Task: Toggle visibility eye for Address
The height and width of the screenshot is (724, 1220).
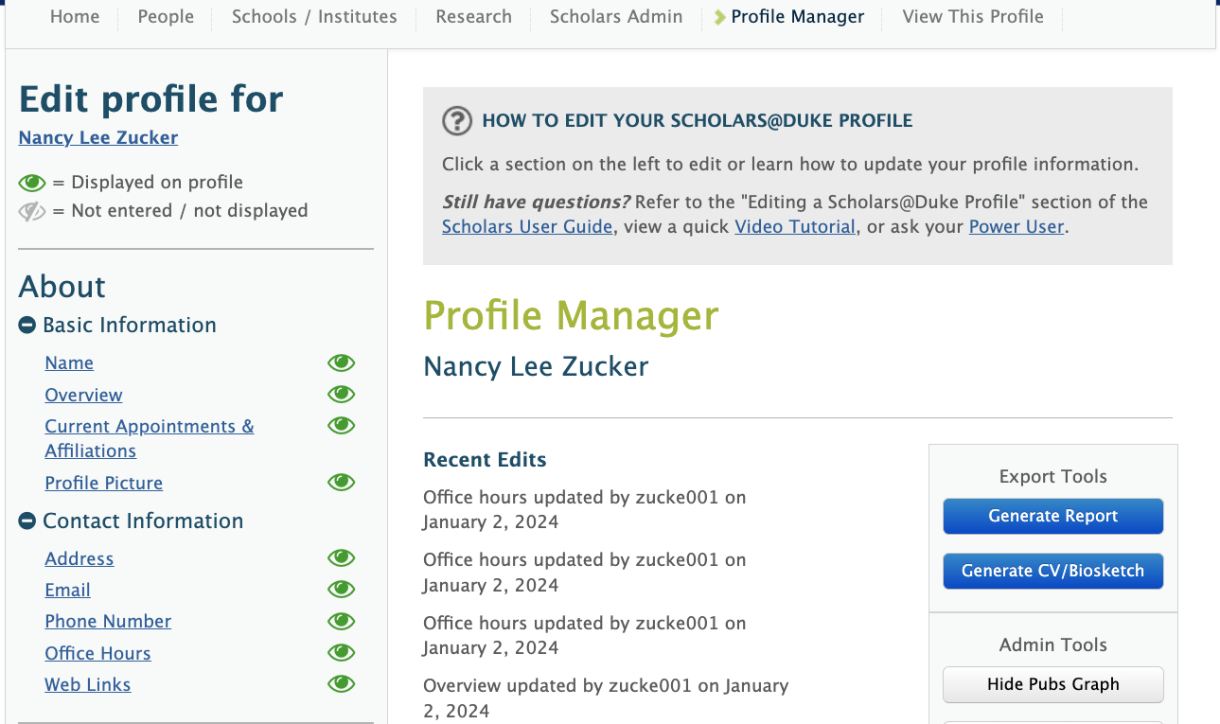Action: click(341, 558)
